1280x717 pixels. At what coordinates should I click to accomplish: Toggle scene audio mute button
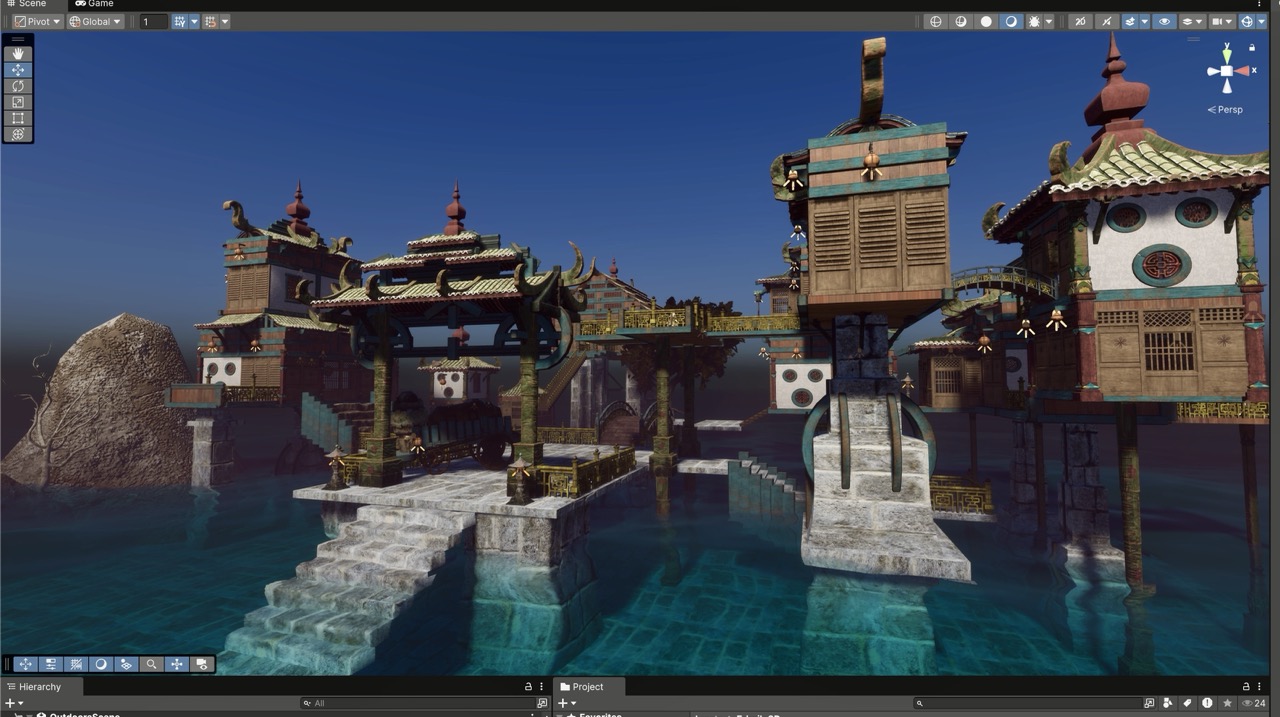point(1105,21)
